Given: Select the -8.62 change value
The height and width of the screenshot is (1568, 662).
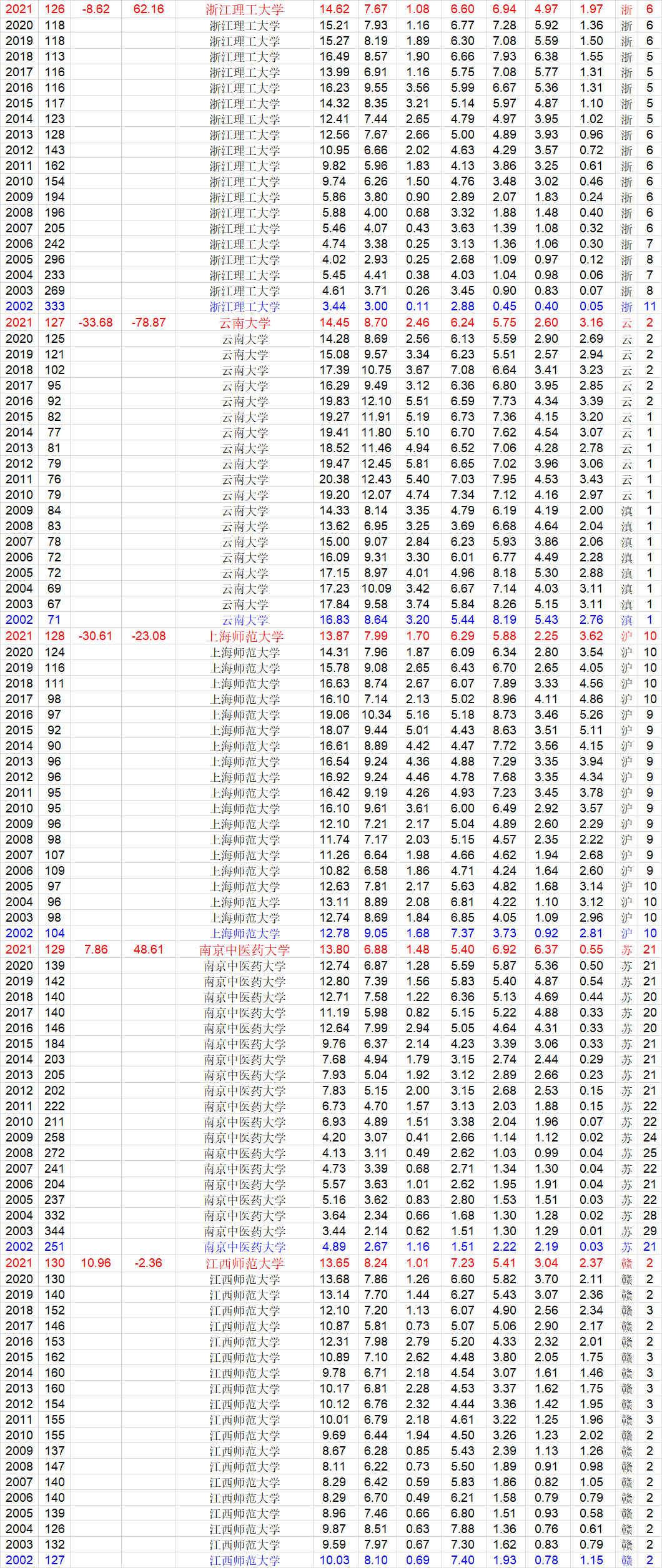Looking at the screenshot, I should [96, 9].
